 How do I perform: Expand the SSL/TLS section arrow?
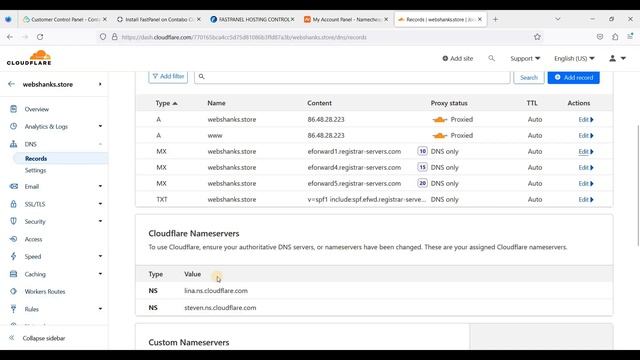[x=100, y=204]
